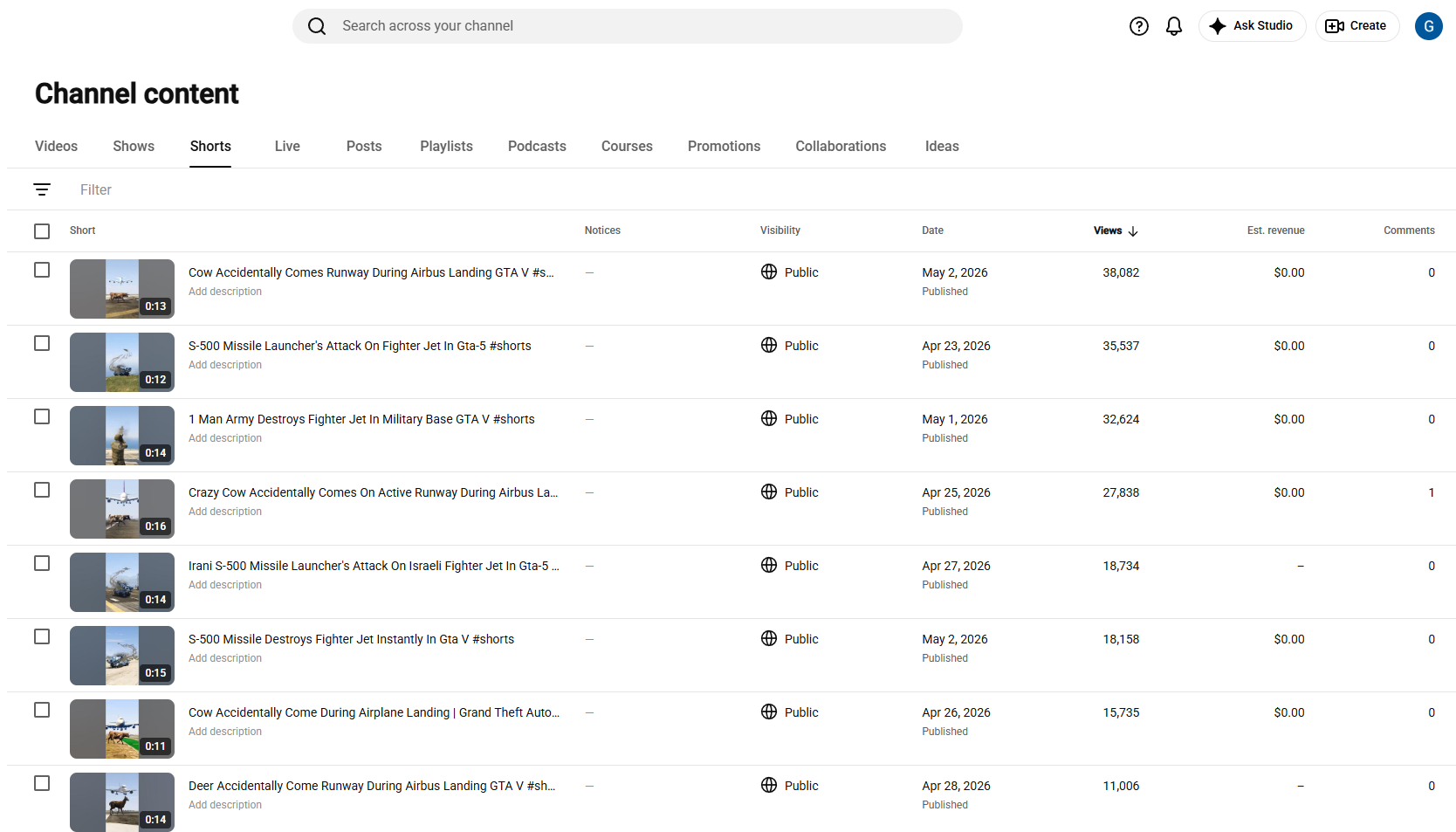This screenshot has height=832, width=1456.
Task: Open the Crazy Cow Accidentally Comes short title
Action: 374,492
